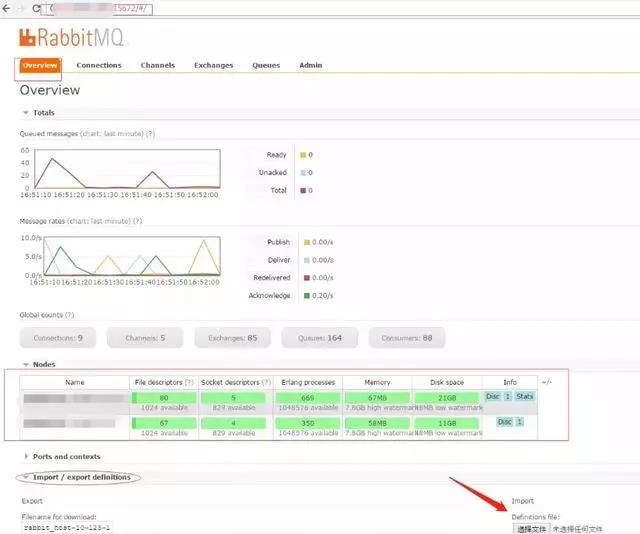
Task: Change queued messages chart range link
Action: [x=112, y=134]
